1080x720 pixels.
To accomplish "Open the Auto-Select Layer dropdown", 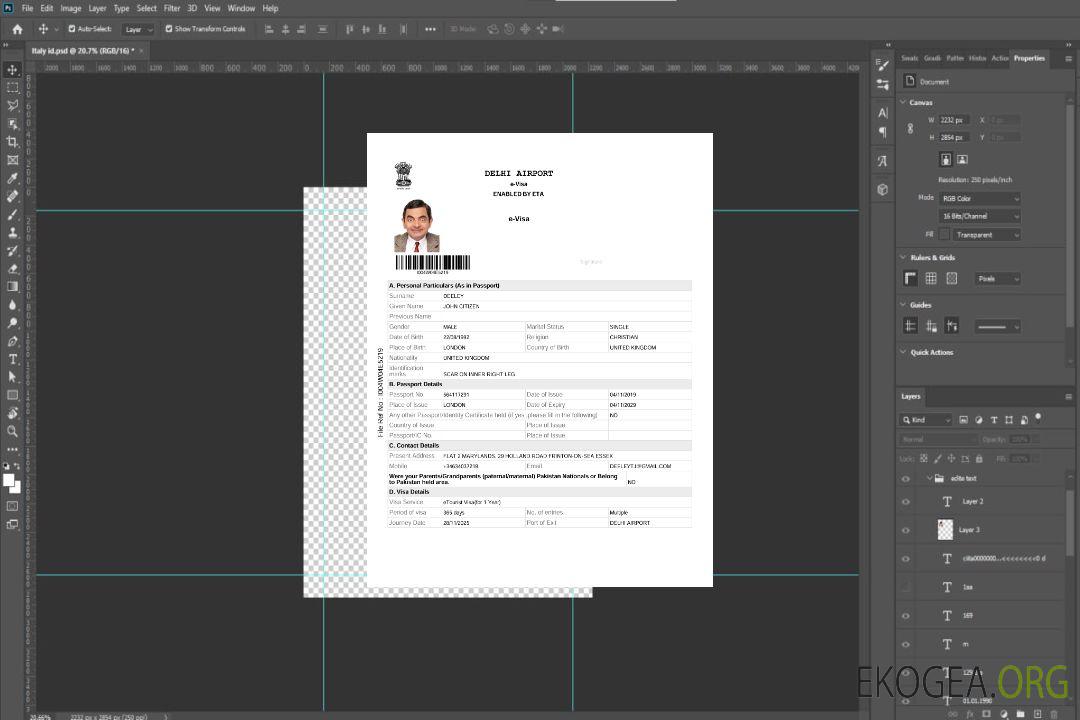I will (138, 29).
